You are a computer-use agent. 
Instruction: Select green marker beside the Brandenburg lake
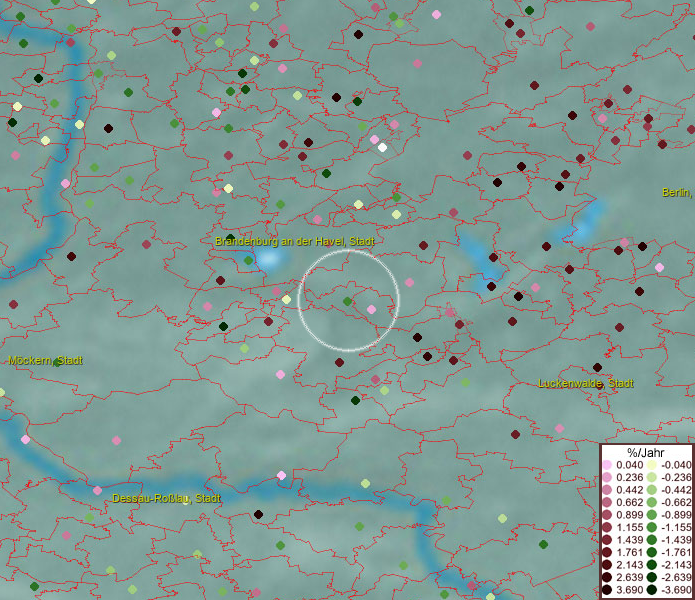coord(249,260)
